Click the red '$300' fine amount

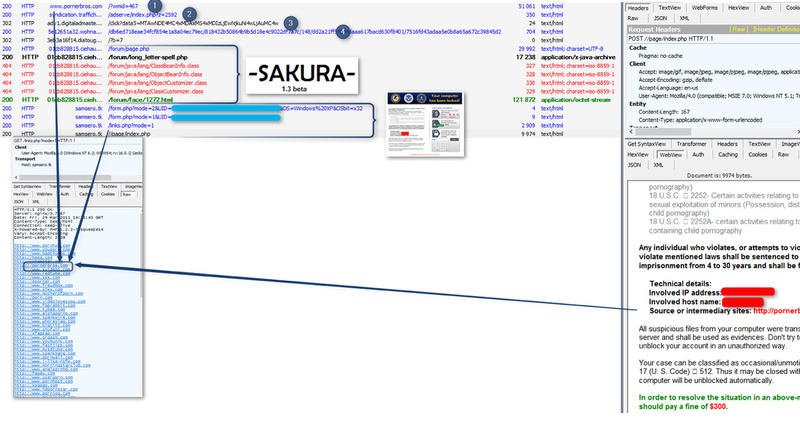pyautogui.click(x=718, y=406)
